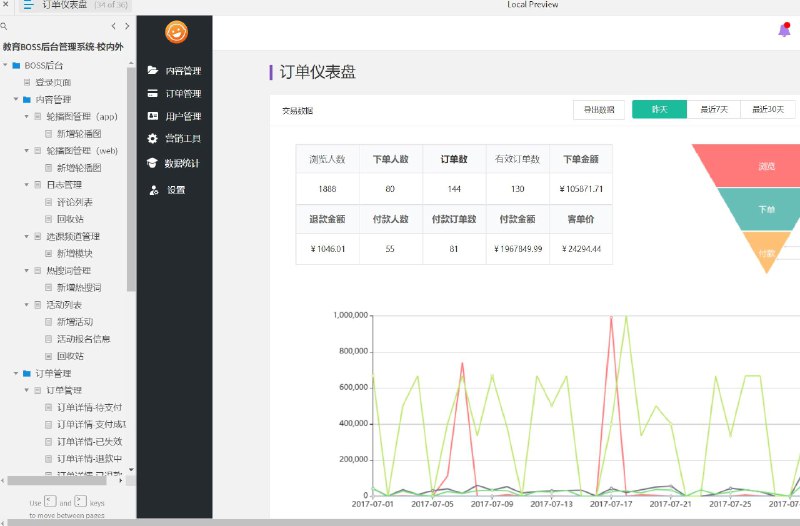The width and height of the screenshot is (800, 526).
Task: Collapse the 日志管理 tree arrow
Action: (27, 185)
